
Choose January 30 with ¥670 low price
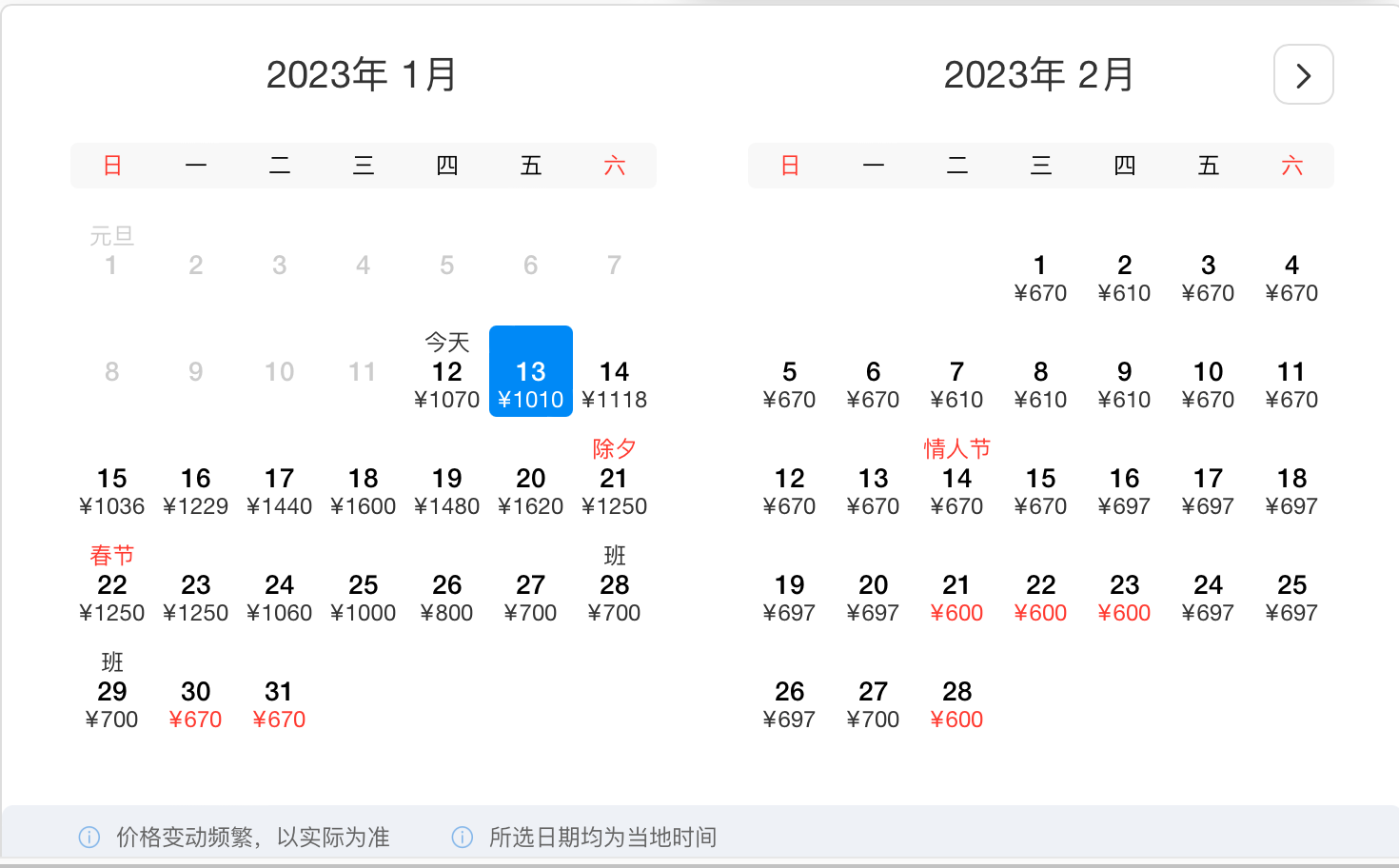click(195, 704)
